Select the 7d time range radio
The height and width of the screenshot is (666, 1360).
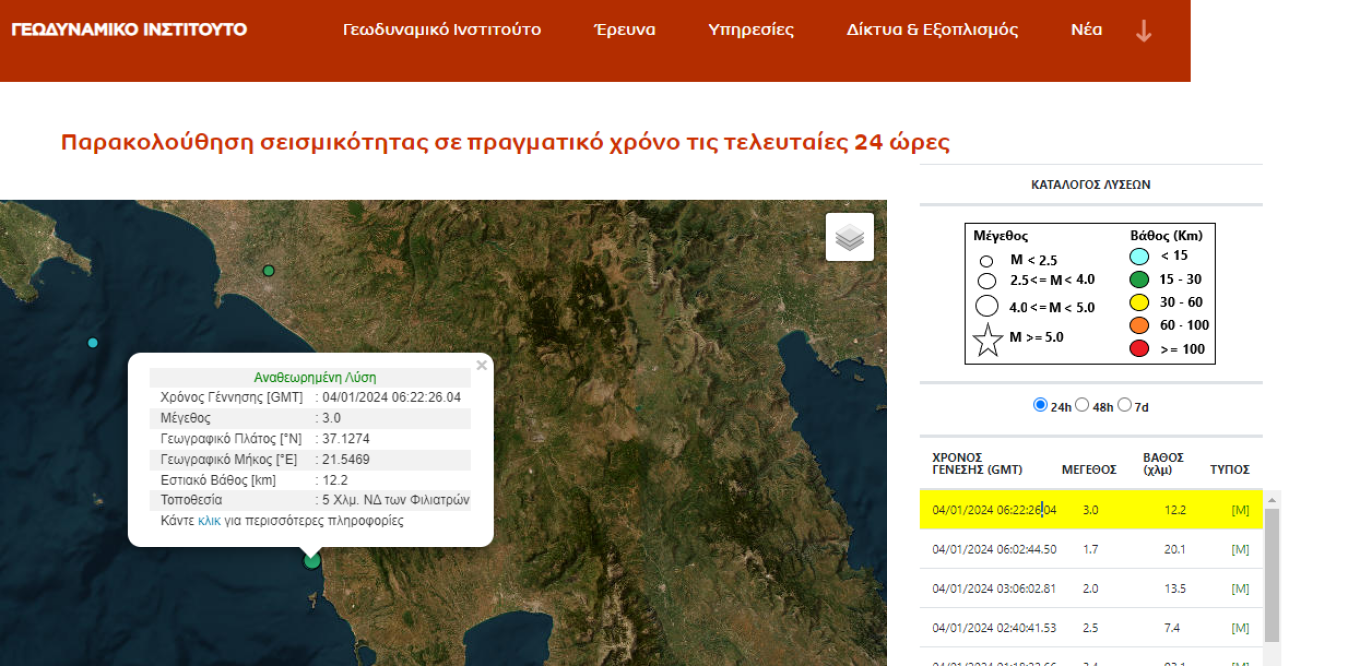[x=1125, y=405]
